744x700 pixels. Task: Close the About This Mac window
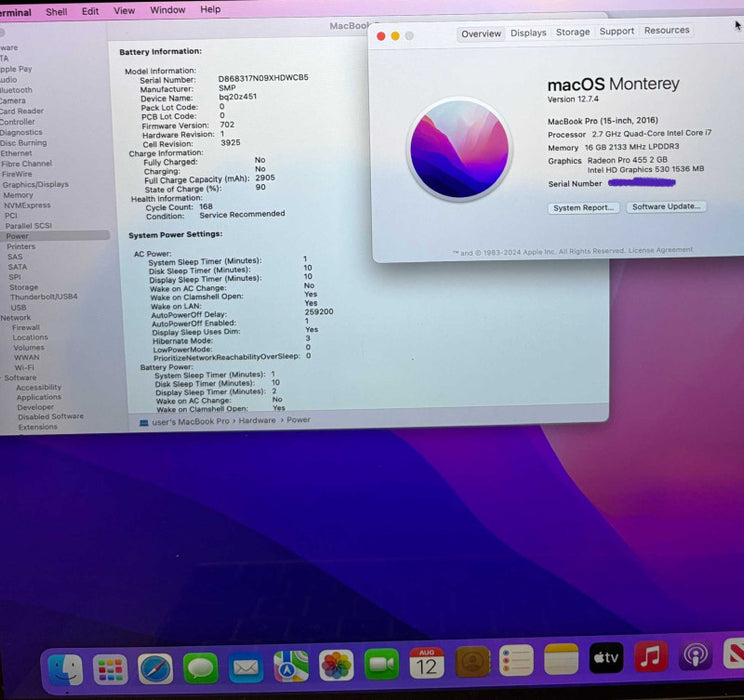point(381,36)
